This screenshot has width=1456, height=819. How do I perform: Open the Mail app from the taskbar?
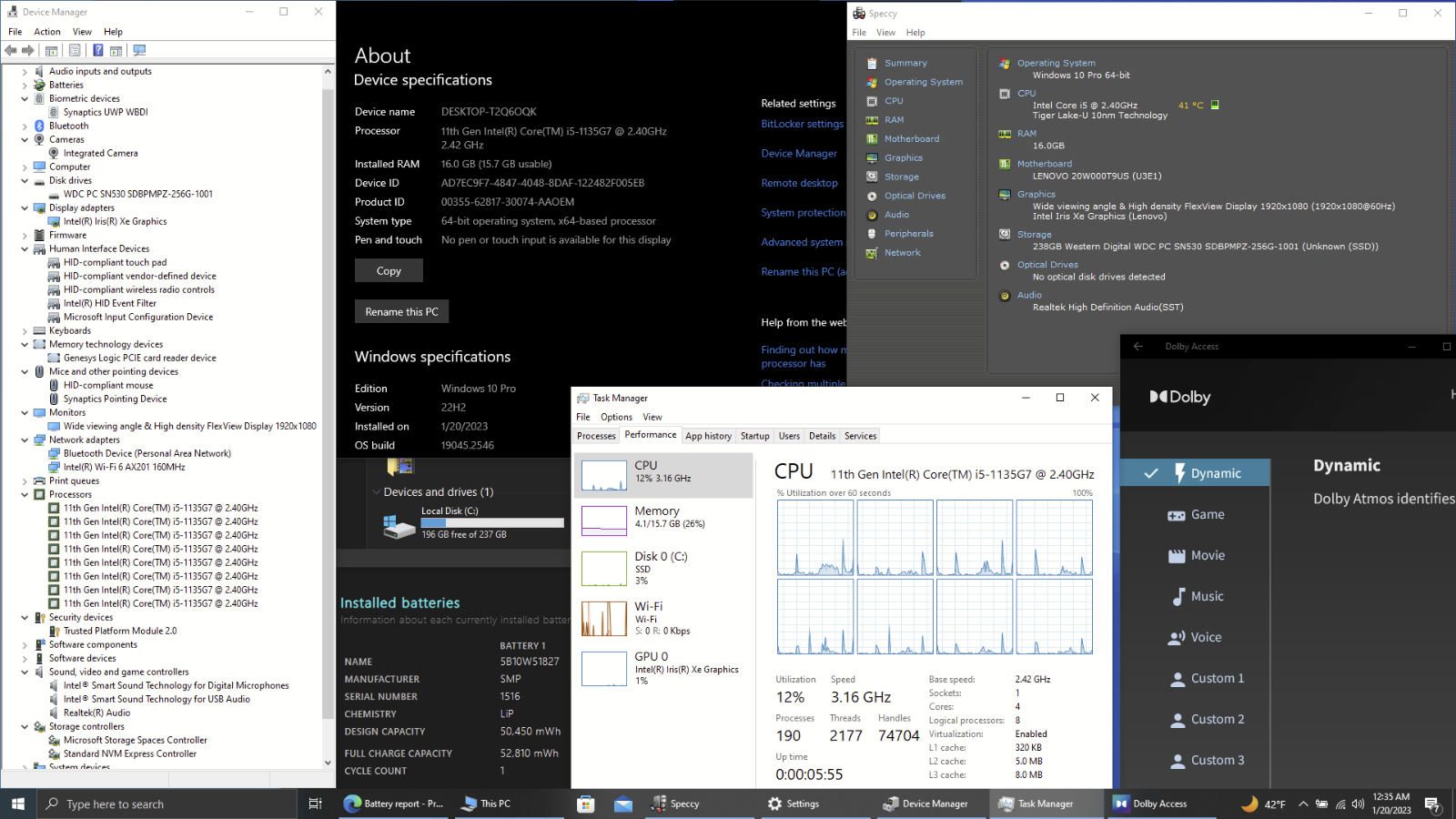[x=623, y=804]
